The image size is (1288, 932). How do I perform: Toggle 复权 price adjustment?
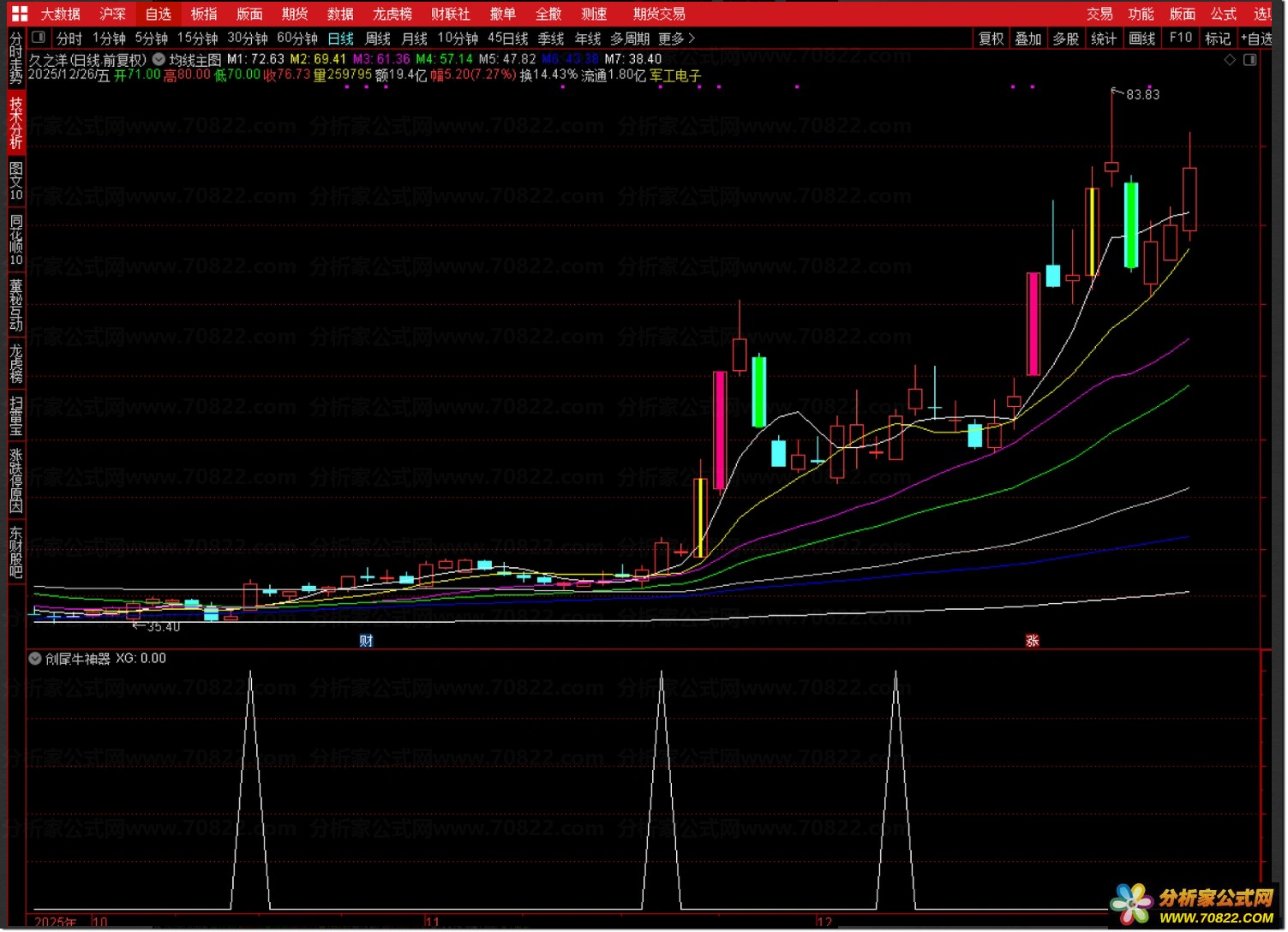991,39
